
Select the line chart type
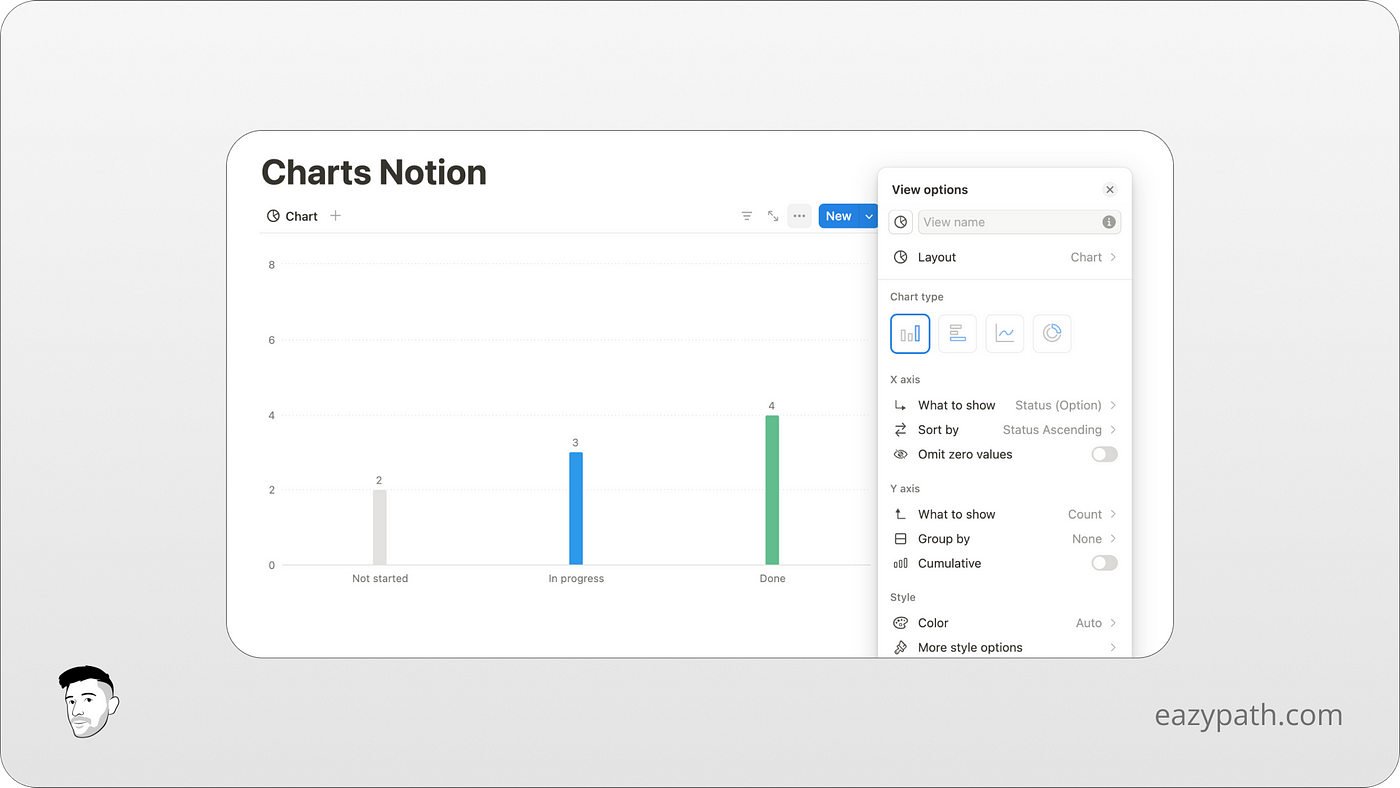(1004, 333)
